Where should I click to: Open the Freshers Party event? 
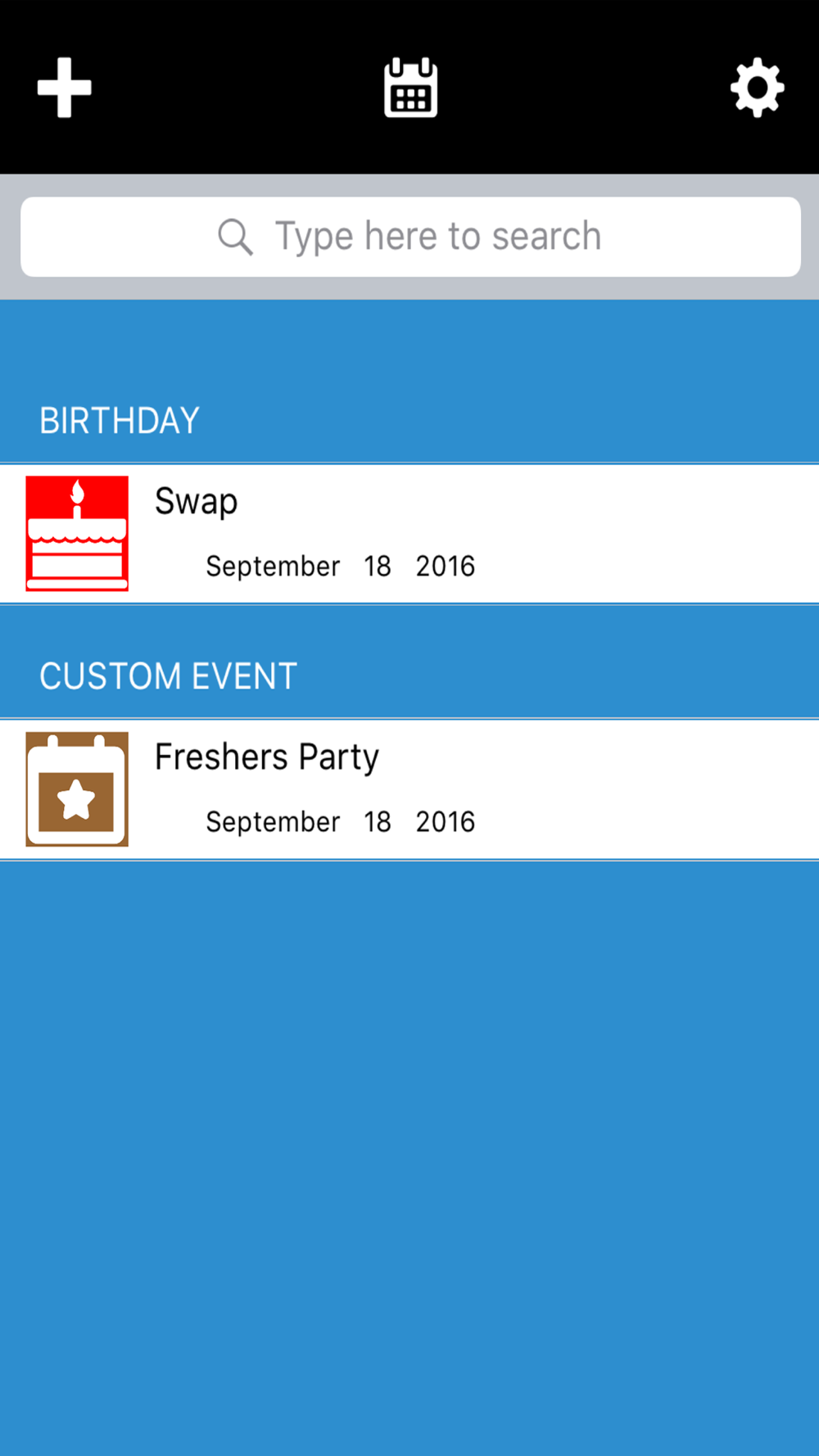coord(409,789)
